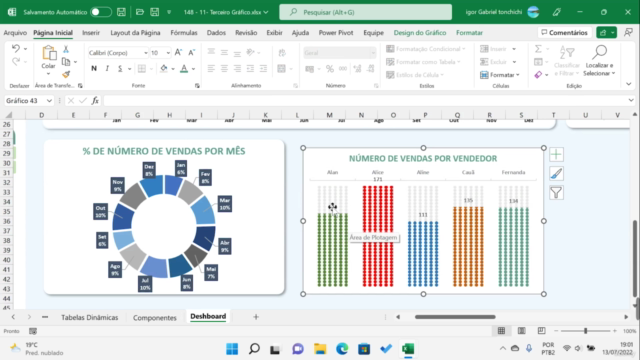
Task: Collapse the ribbon with the chevron
Action: tap(629, 84)
